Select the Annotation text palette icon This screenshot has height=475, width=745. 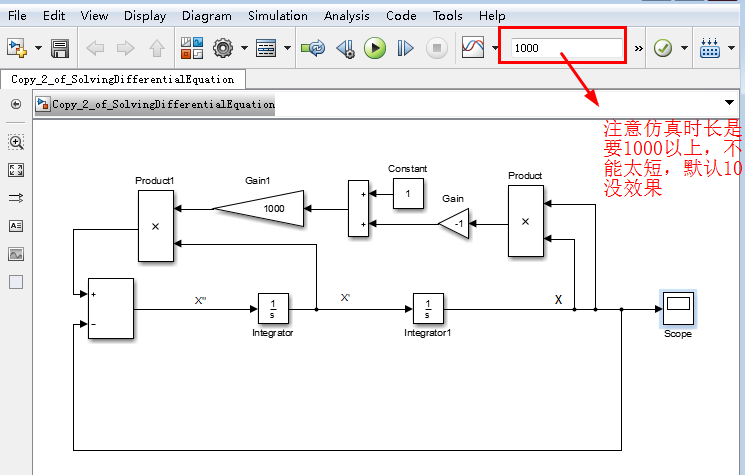click(16, 226)
